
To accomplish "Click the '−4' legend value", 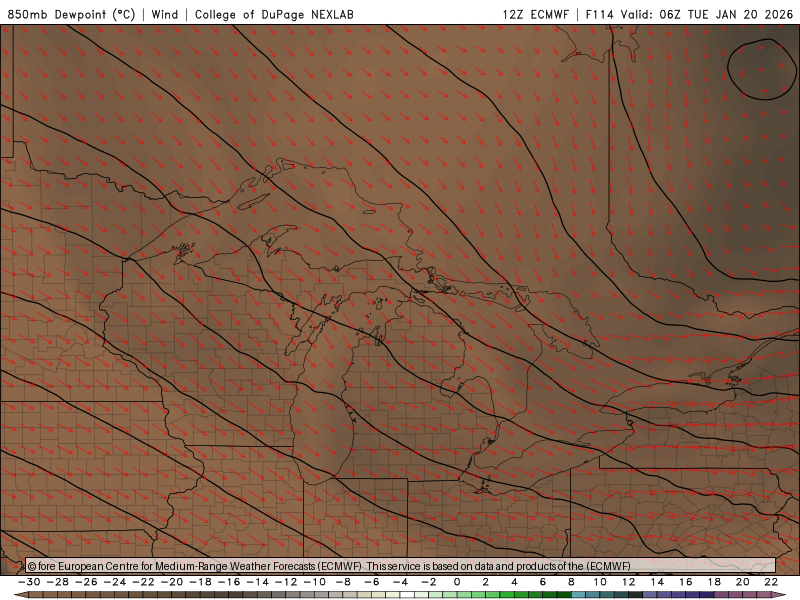I will pyautogui.click(x=400, y=582).
